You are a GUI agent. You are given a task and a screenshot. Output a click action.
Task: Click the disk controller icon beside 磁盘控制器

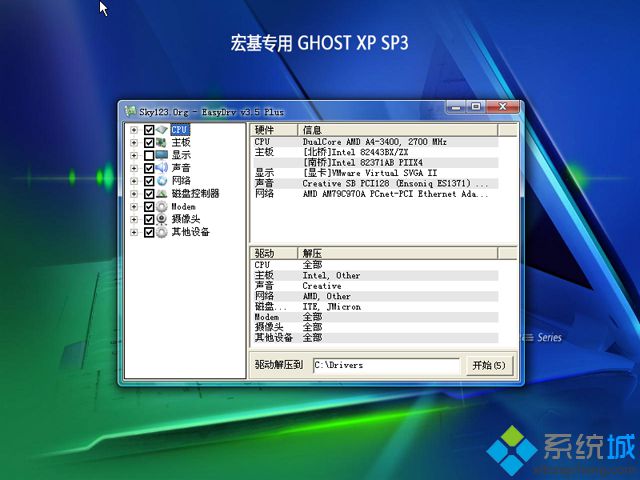click(162, 193)
